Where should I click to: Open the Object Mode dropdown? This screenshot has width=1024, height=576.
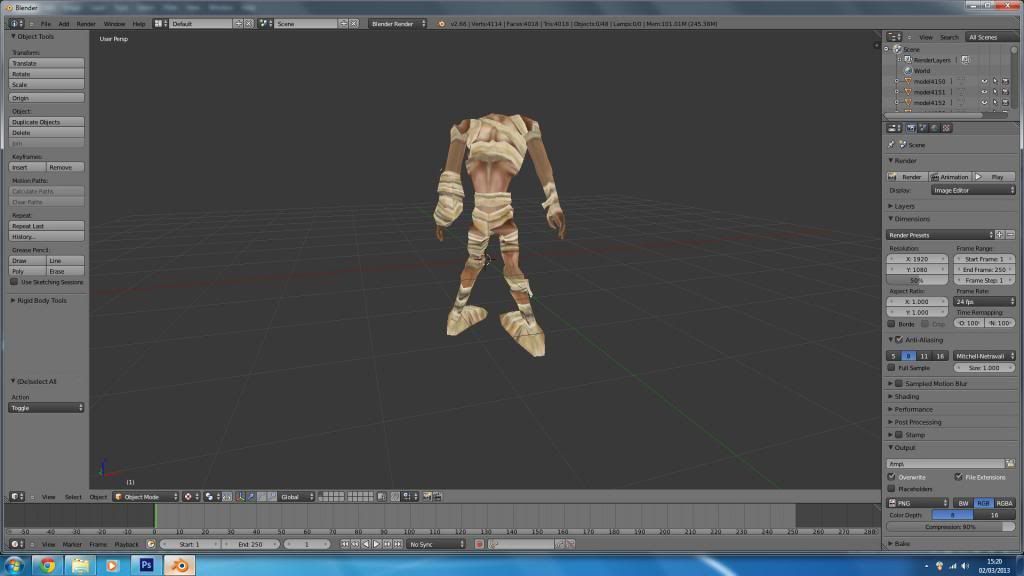(146, 497)
